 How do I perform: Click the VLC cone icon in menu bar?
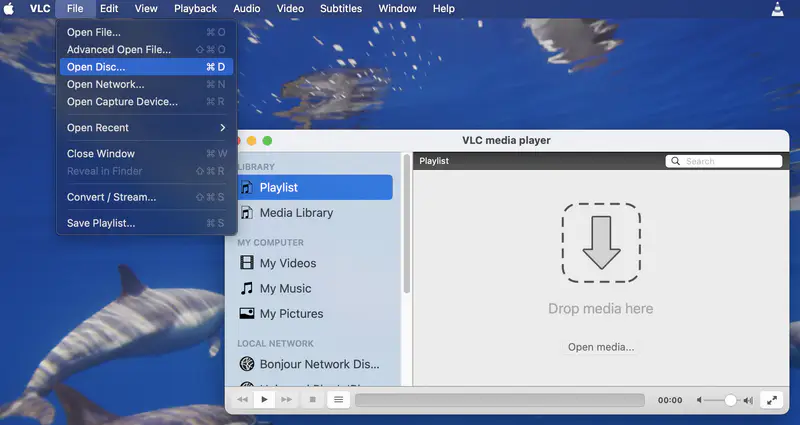tap(777, 9)
